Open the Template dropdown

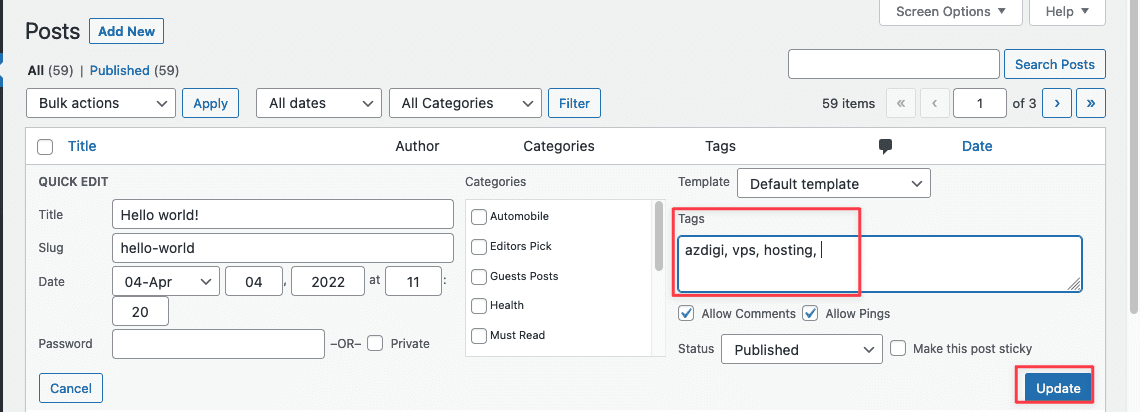point(833,184)
